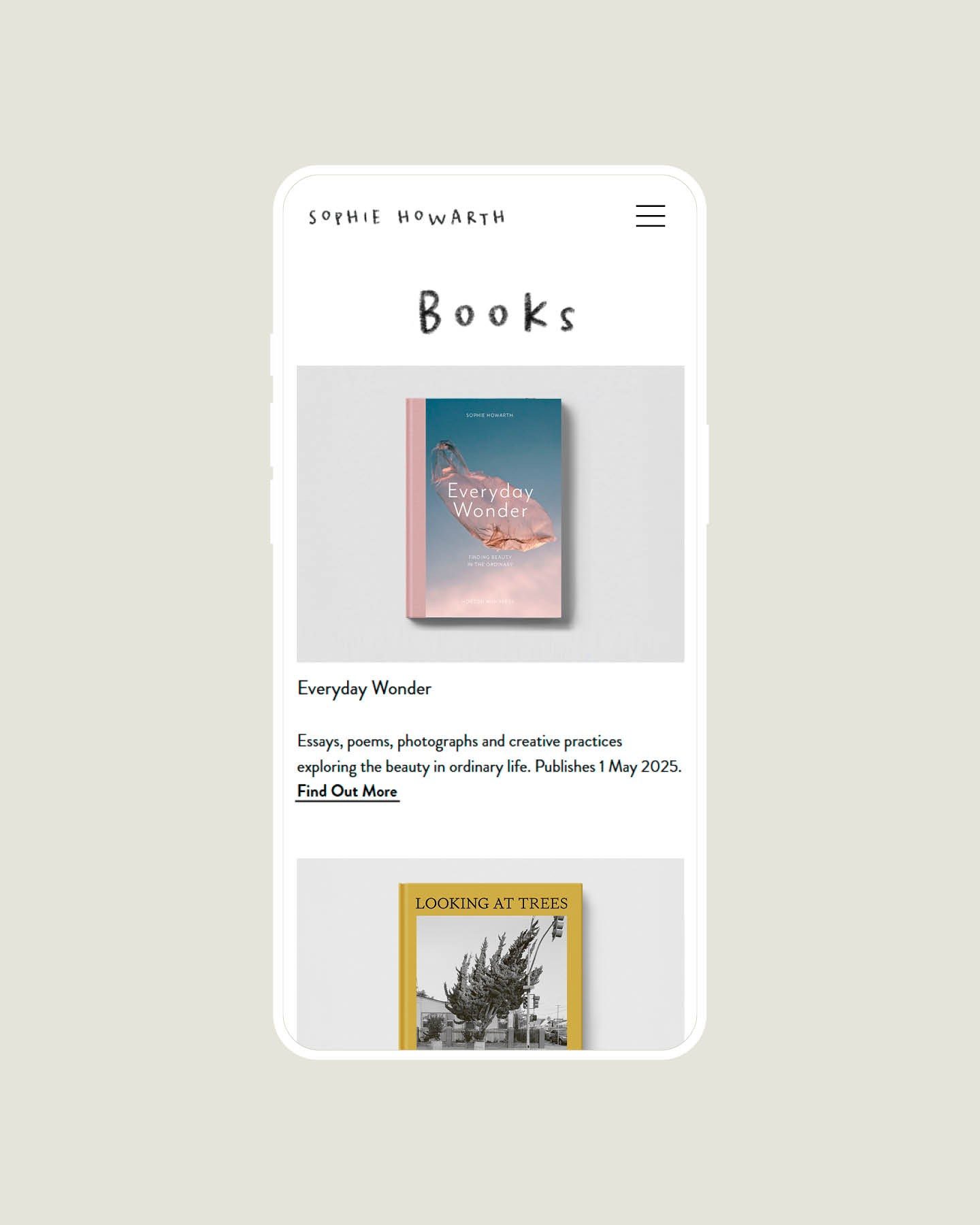Click author name atop Everyday Wonder cover

pos(489,415)
